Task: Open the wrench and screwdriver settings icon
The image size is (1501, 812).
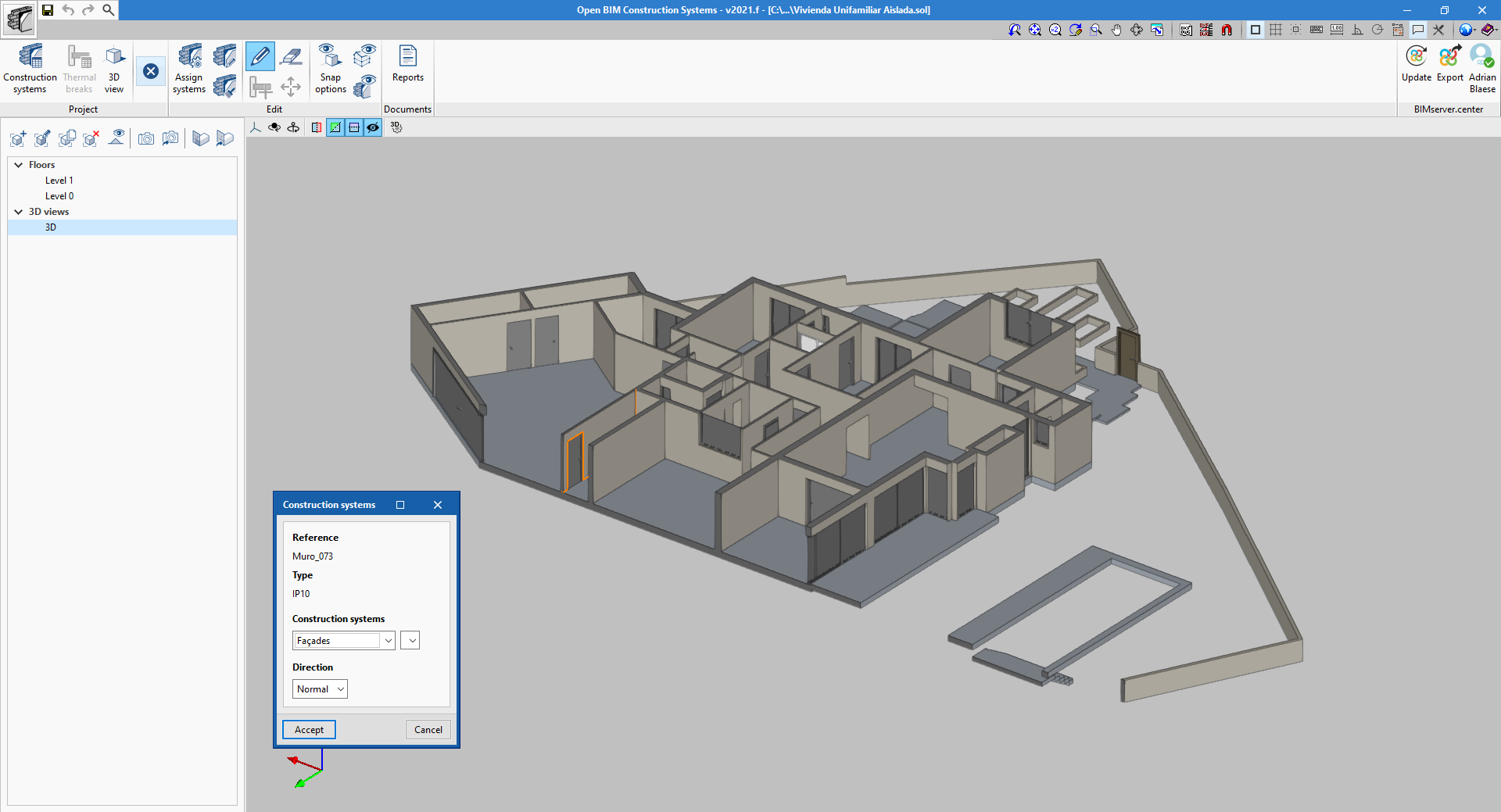Action: pos(1438,30)
